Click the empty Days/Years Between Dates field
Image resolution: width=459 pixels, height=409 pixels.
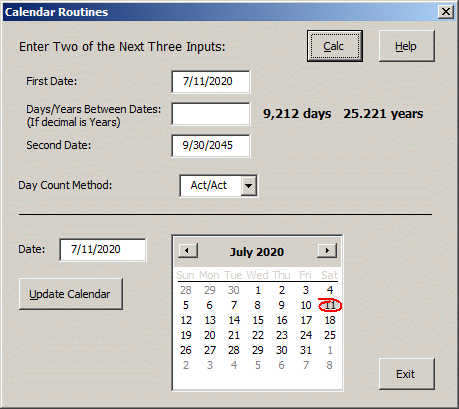click(211, 114)
